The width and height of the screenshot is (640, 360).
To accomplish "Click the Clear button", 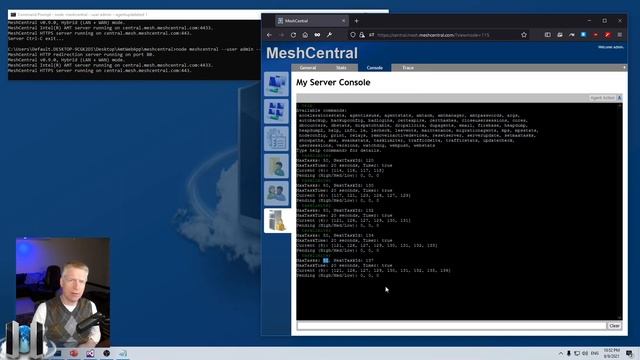I will 614,326.
